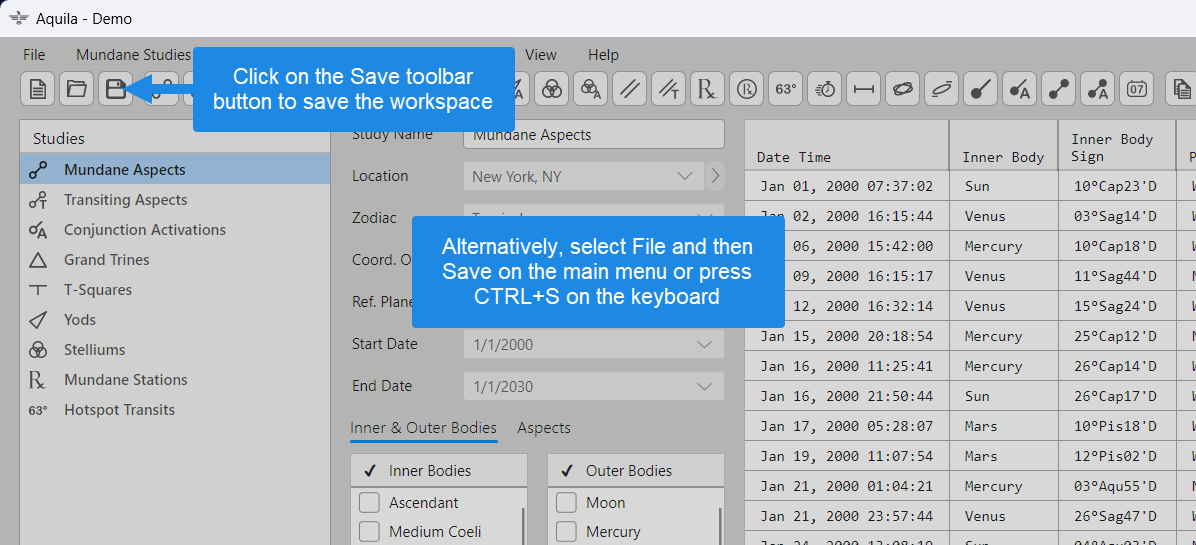1196x545 pixels.
Task: Open the Start Date dropdown
Action: pos(703,344)
